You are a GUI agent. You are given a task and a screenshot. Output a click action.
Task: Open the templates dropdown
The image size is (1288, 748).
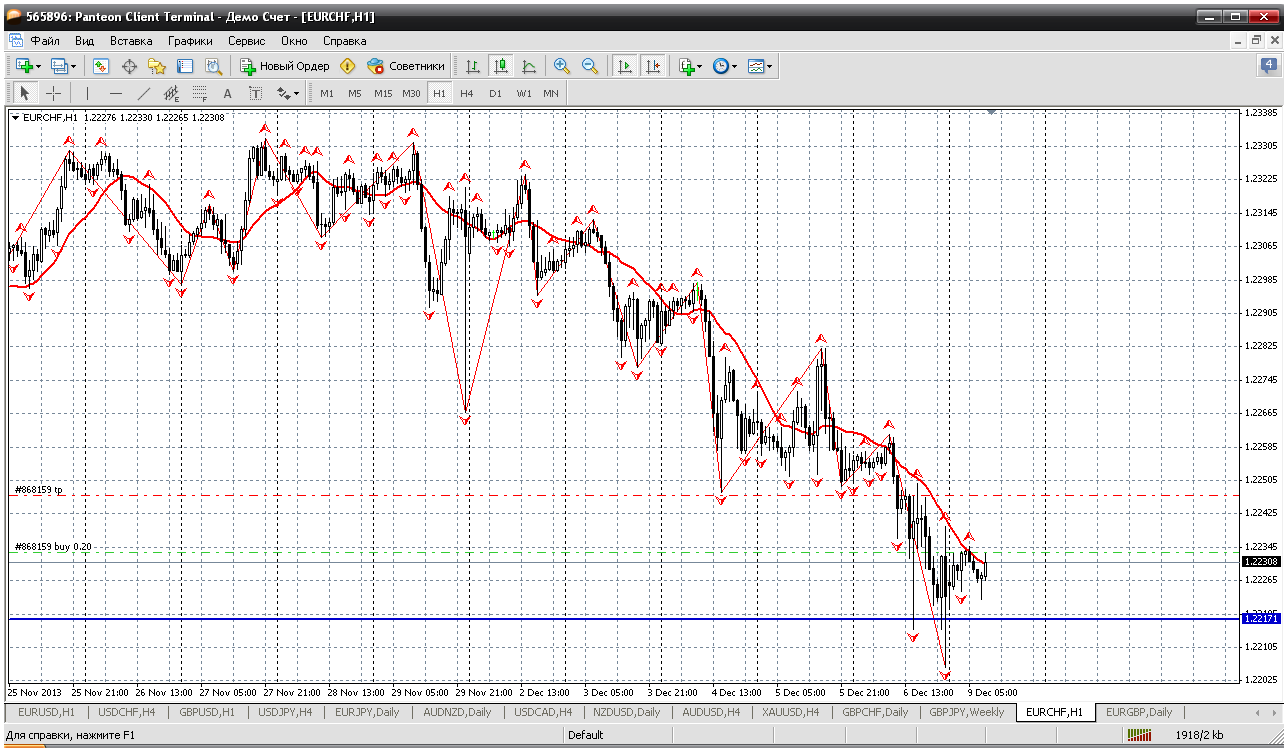760,66
